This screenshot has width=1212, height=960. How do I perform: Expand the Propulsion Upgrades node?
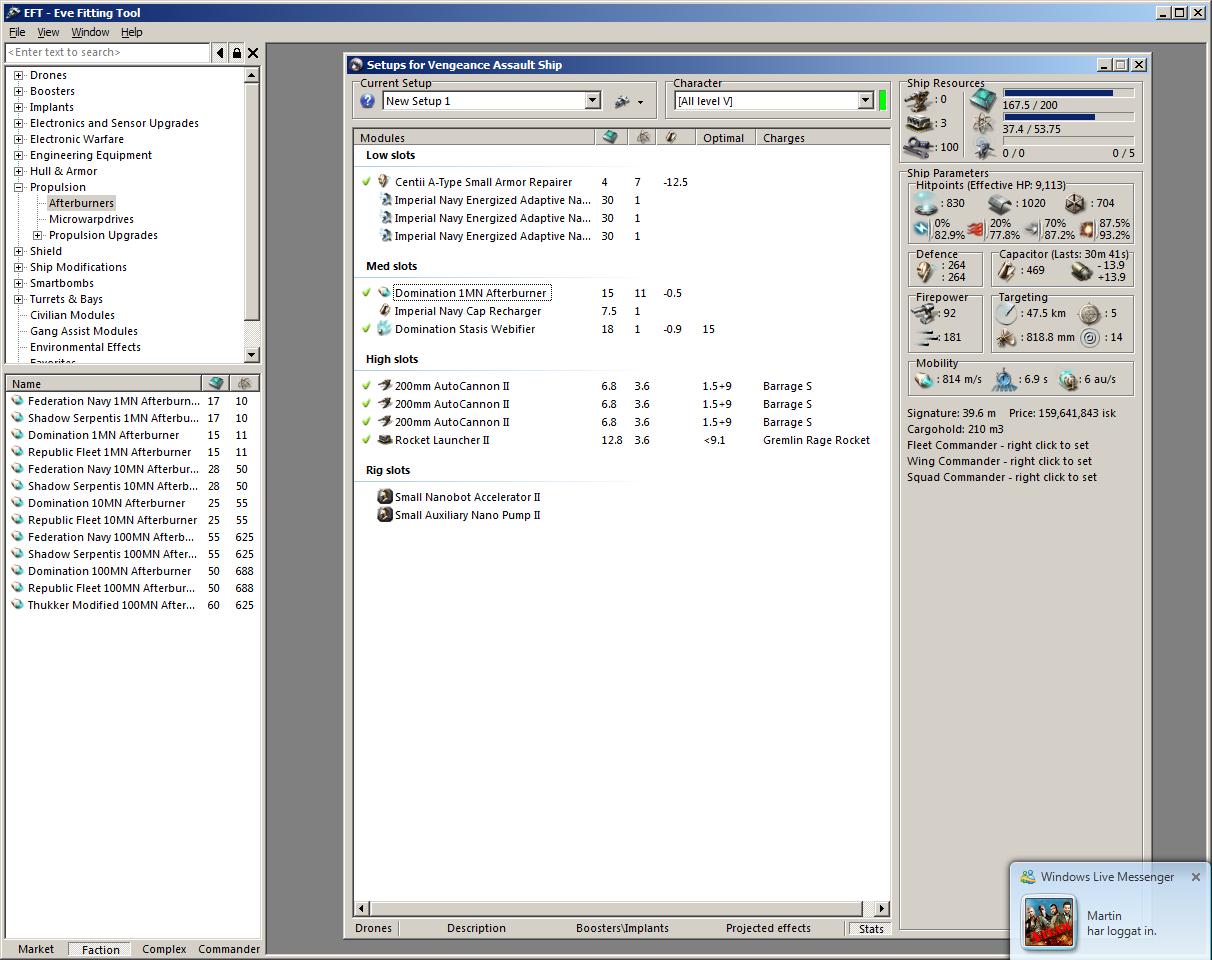point(37,235)
